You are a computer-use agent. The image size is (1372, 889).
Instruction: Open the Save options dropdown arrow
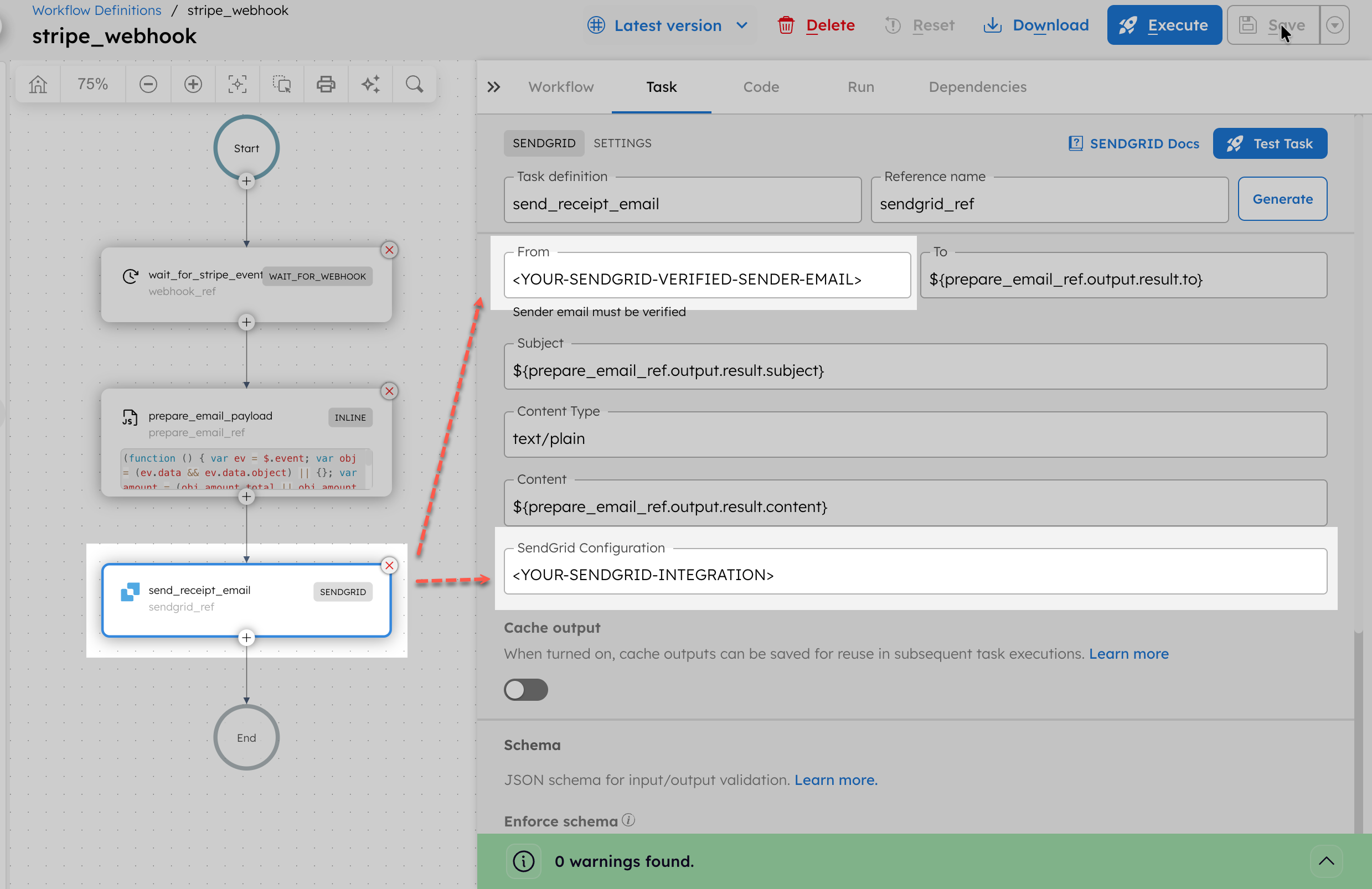tap(1334, 25)
